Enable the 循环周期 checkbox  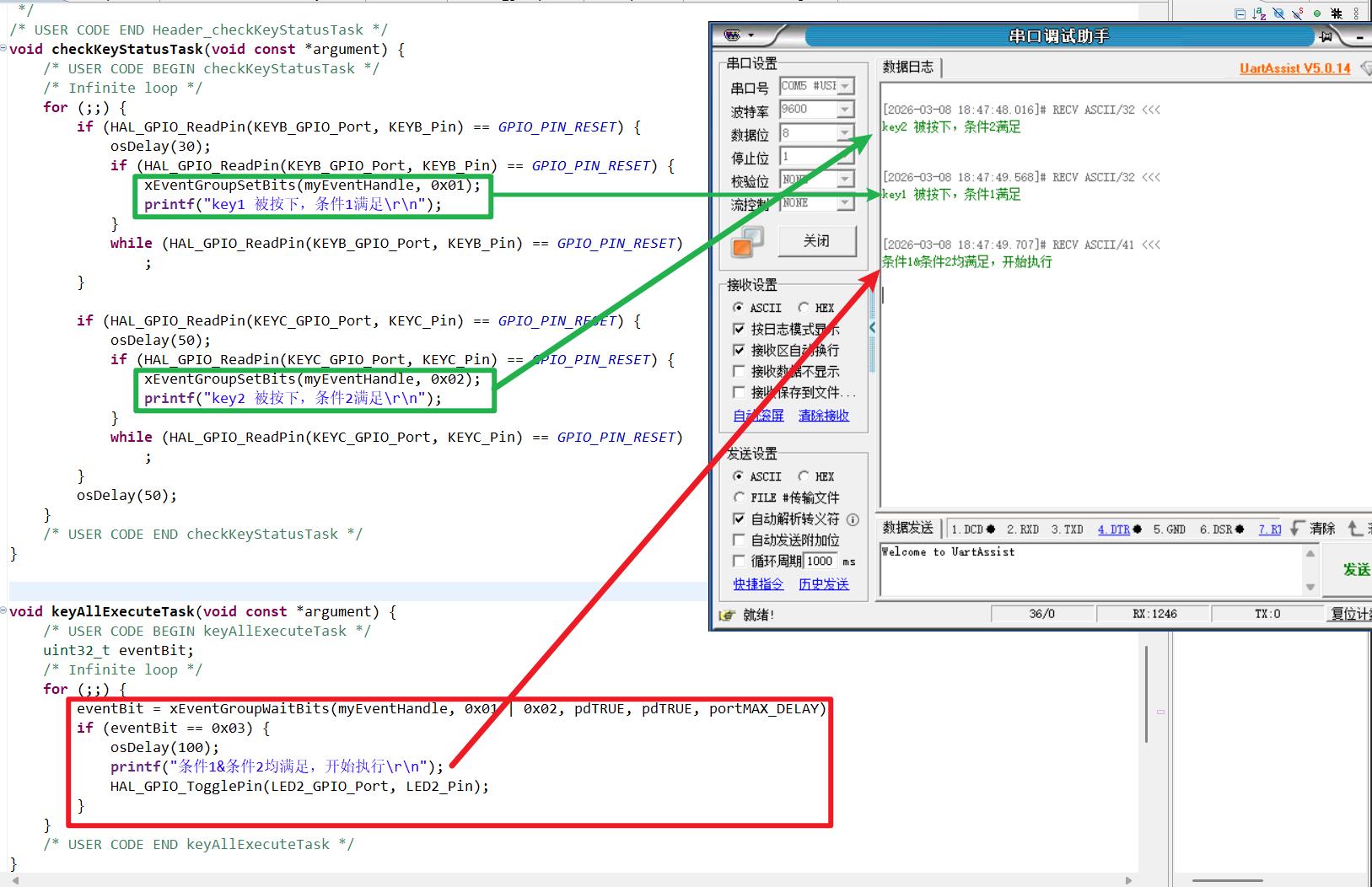coord(739,561)
